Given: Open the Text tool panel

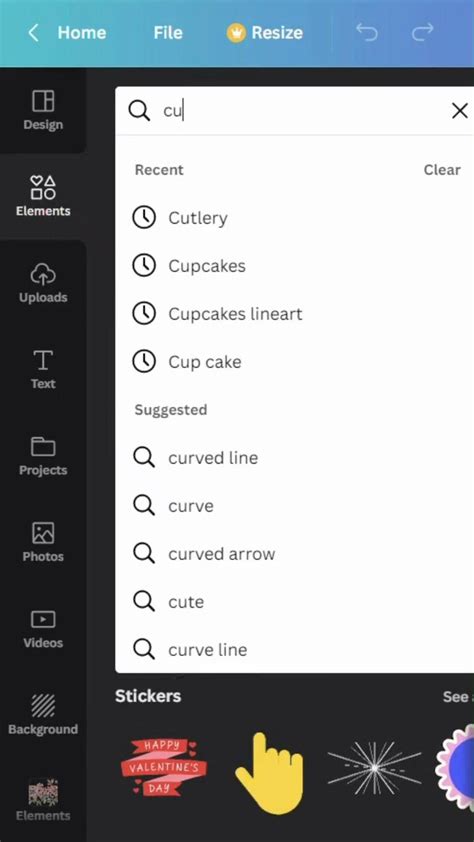Looking at the screenshot, I should pos(43,369).
